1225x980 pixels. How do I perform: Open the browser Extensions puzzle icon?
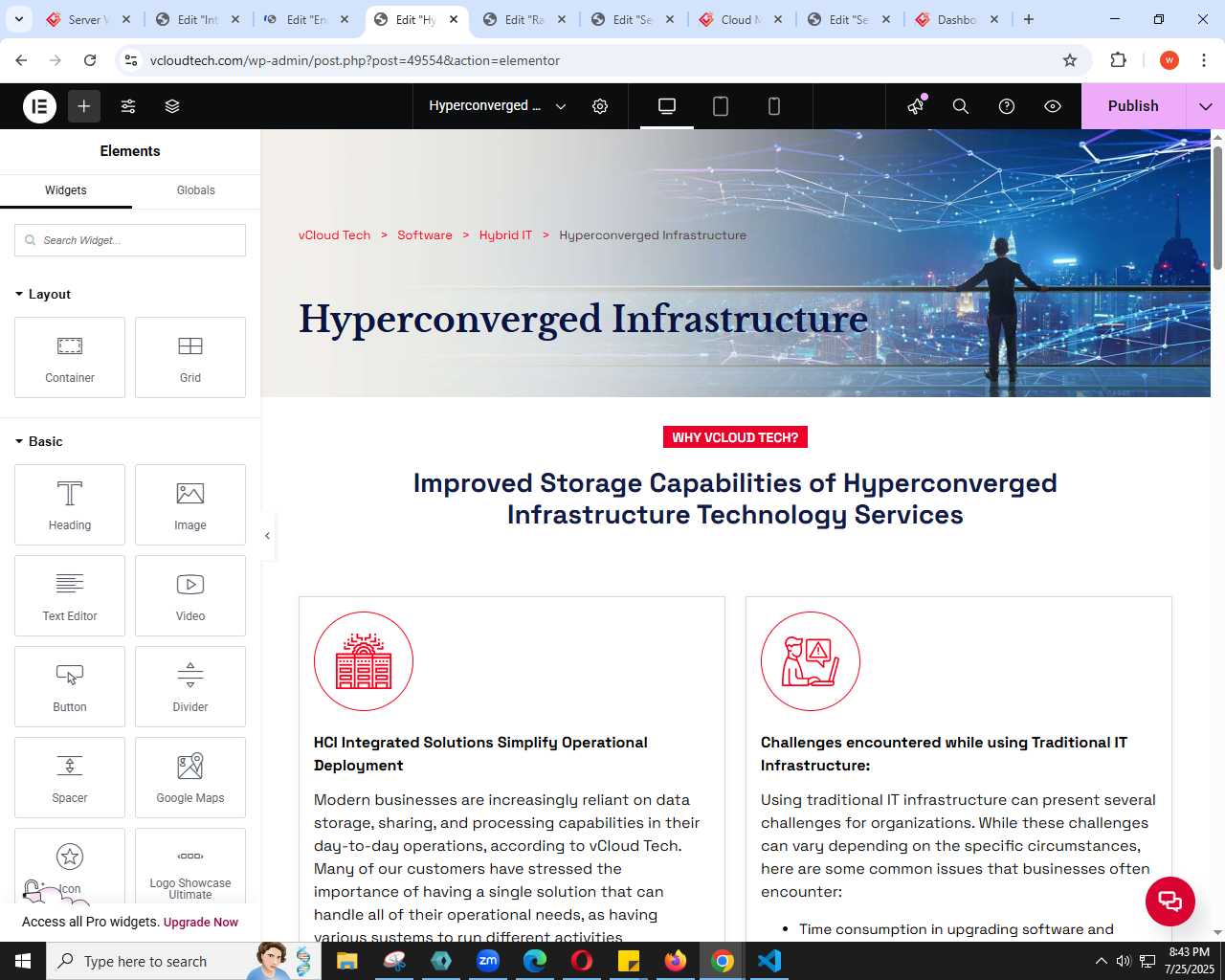pos(1118,60)
